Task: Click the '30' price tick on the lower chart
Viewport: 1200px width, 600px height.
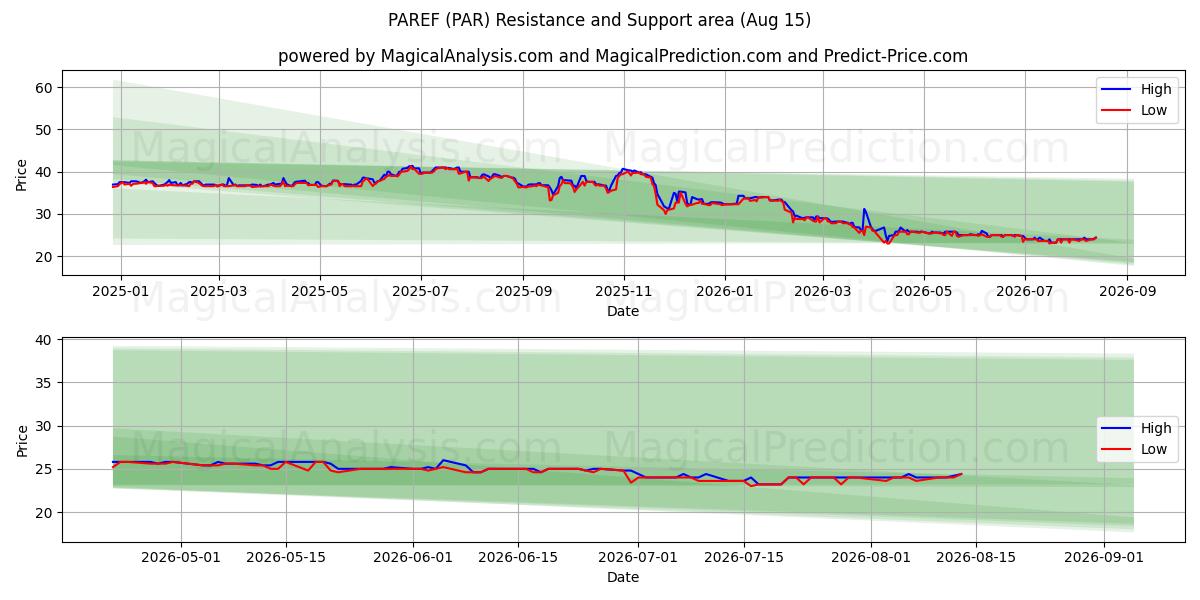Action: 46,427
